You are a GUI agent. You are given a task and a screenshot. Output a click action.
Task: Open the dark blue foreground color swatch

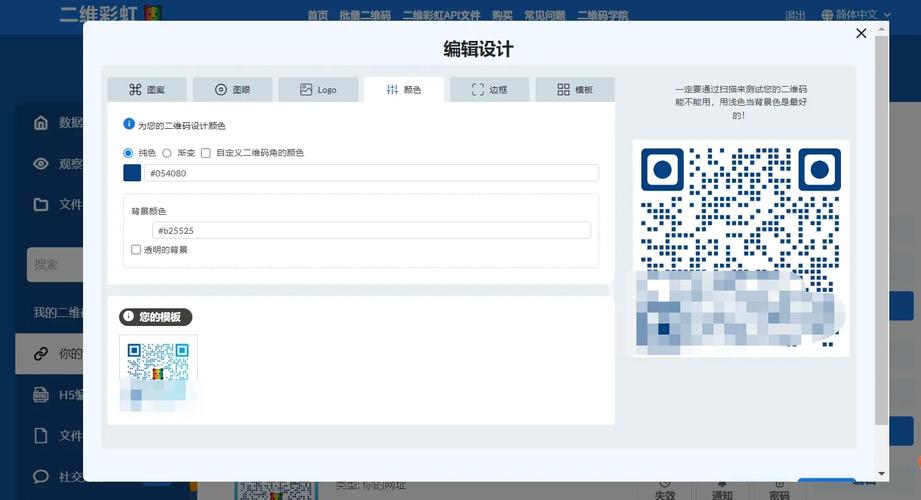pos(132,173)
